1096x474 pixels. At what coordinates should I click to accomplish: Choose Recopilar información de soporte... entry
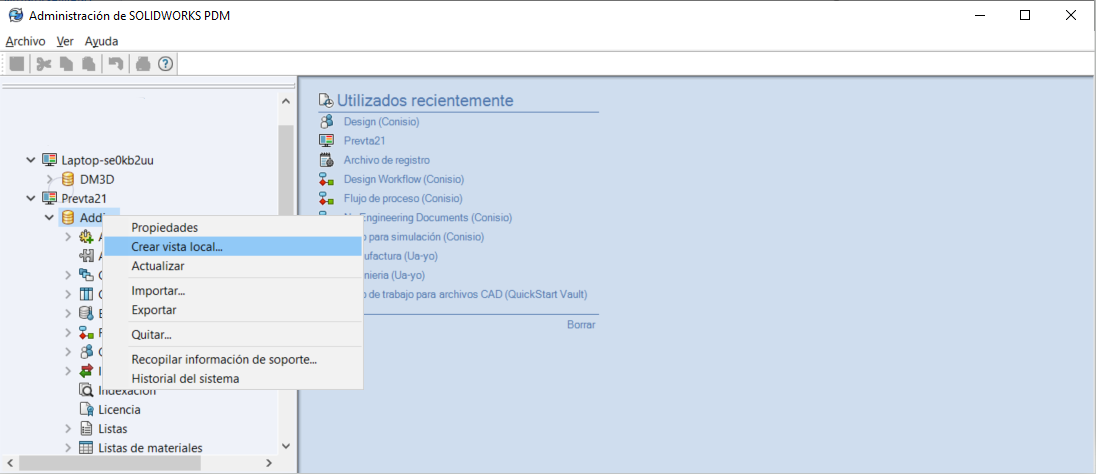(233, 360)
